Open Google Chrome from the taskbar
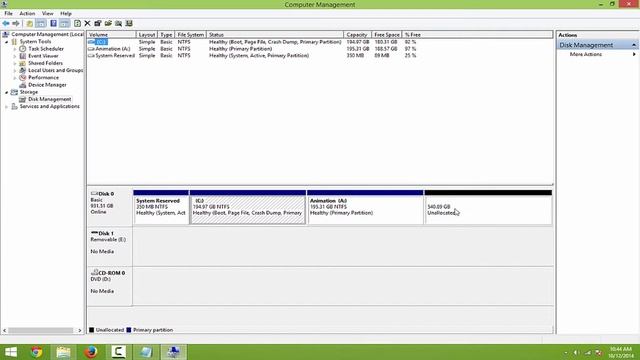640x360 pixels. pyautogui.click(x=36, y=352)
